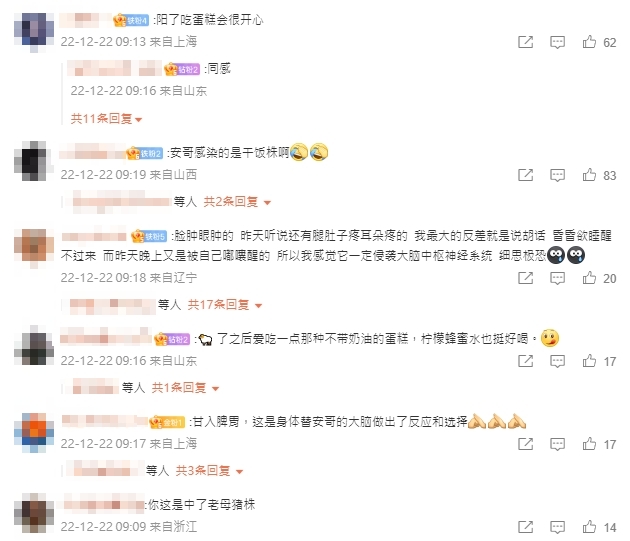Like the 安哥感染的是干饭株 comment

[589, 175]
